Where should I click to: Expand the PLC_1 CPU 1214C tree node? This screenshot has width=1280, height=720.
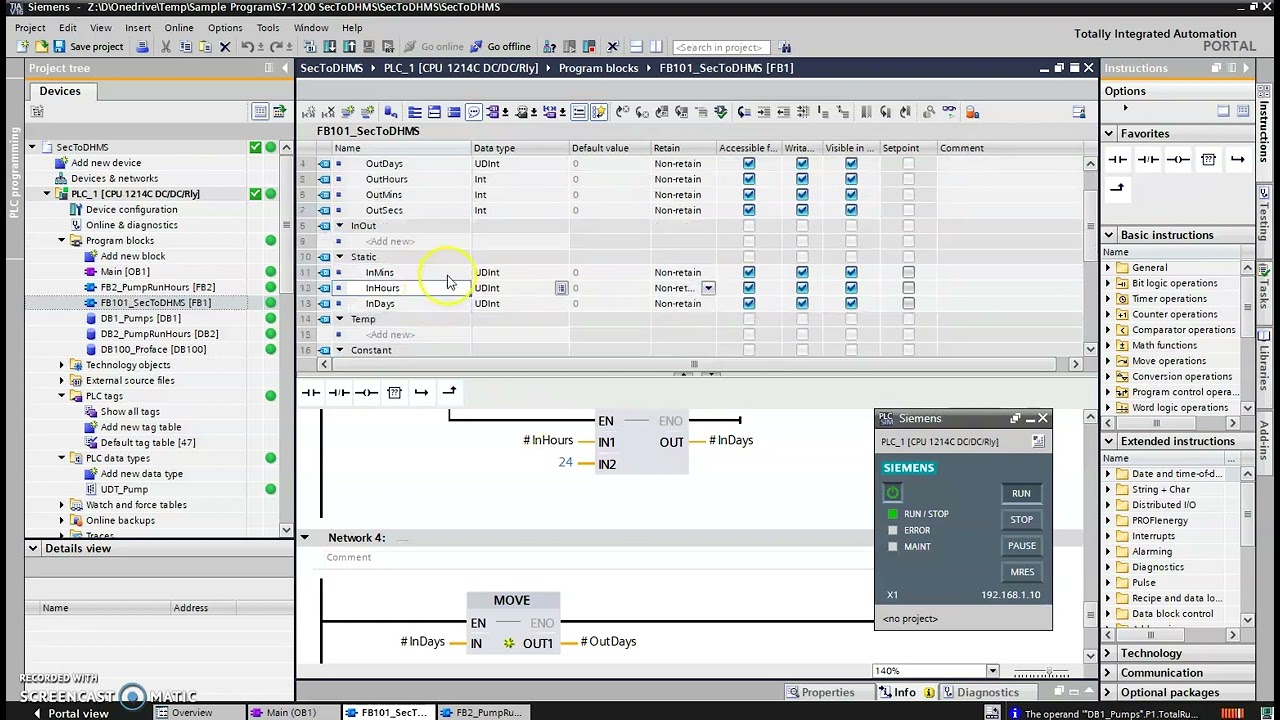(47, 194)
